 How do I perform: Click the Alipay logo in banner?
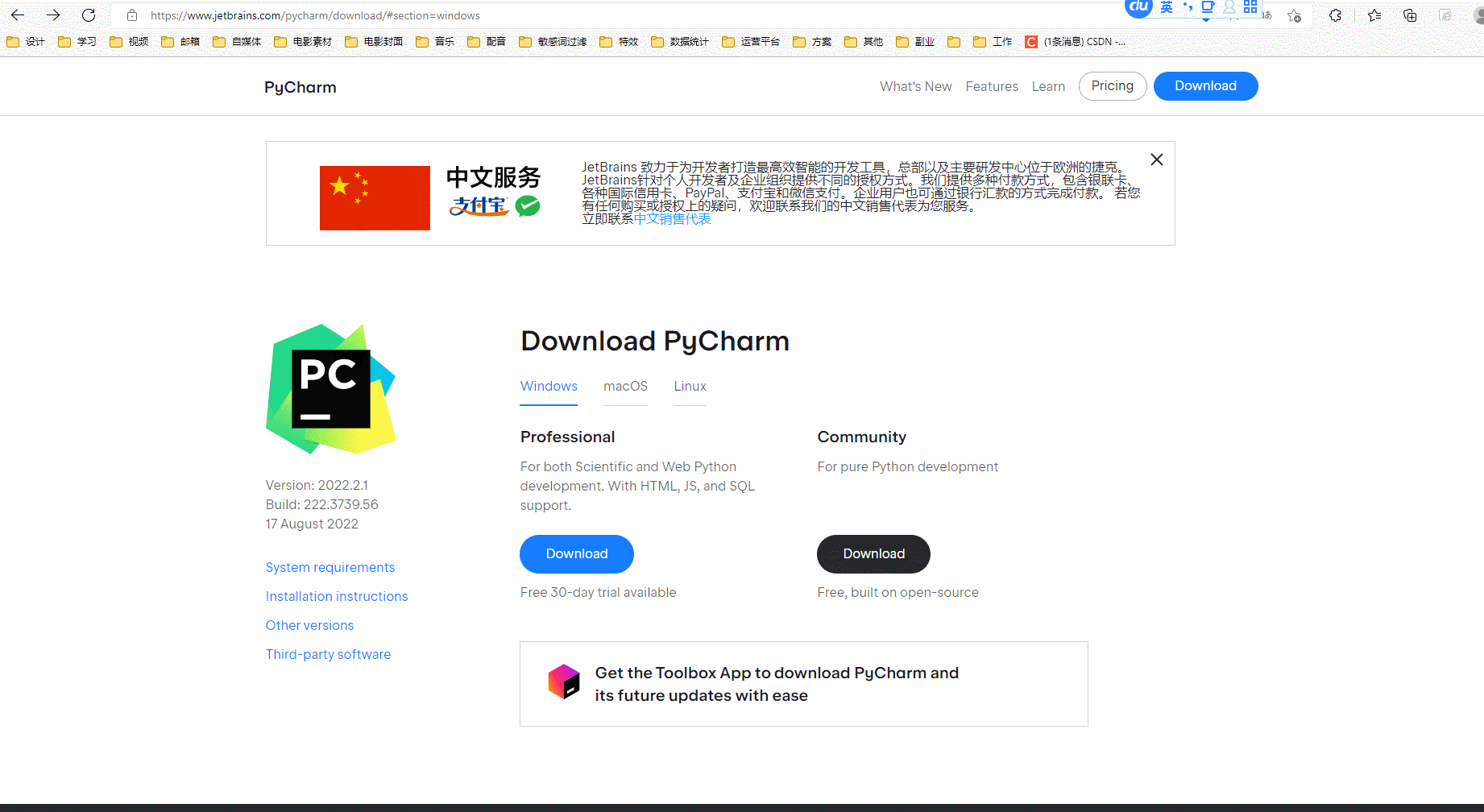pyautogui.click(x=479, y=206)
